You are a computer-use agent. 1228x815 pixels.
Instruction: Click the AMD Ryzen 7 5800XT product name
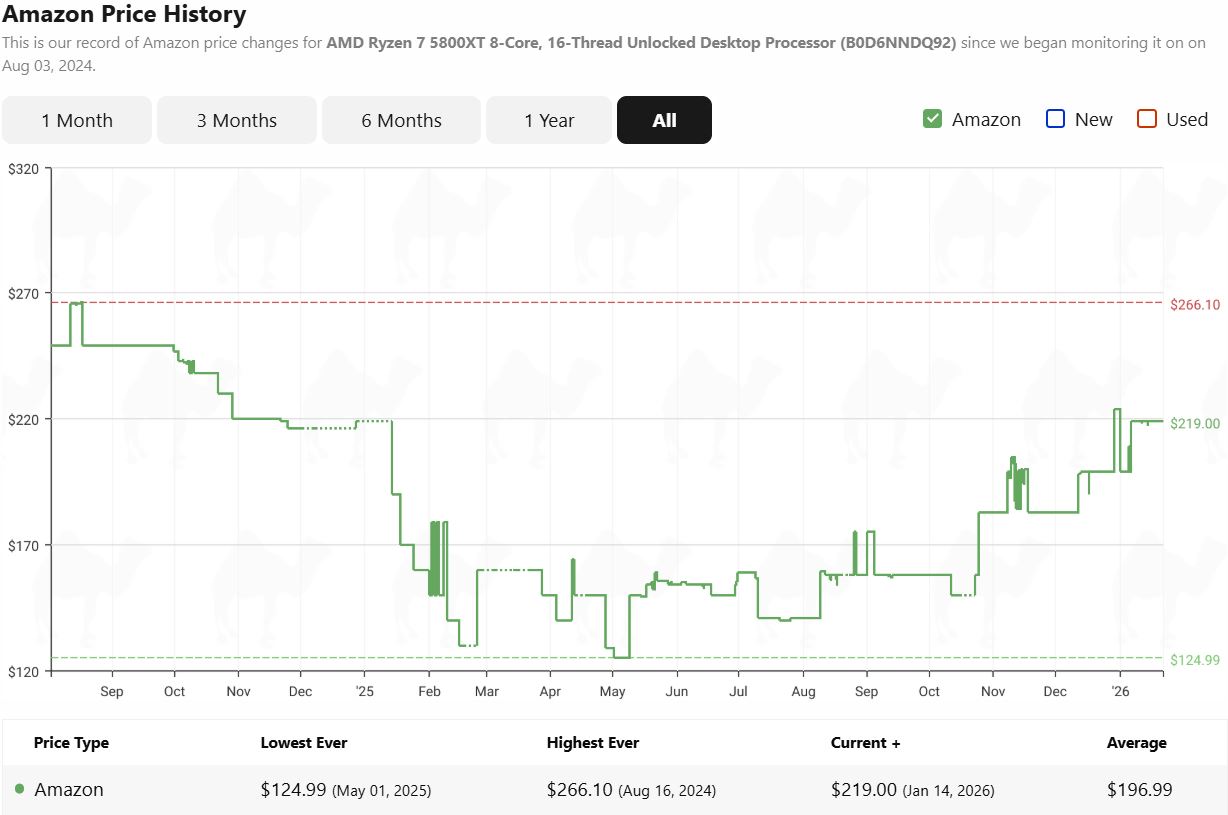[x=641, y=43]
